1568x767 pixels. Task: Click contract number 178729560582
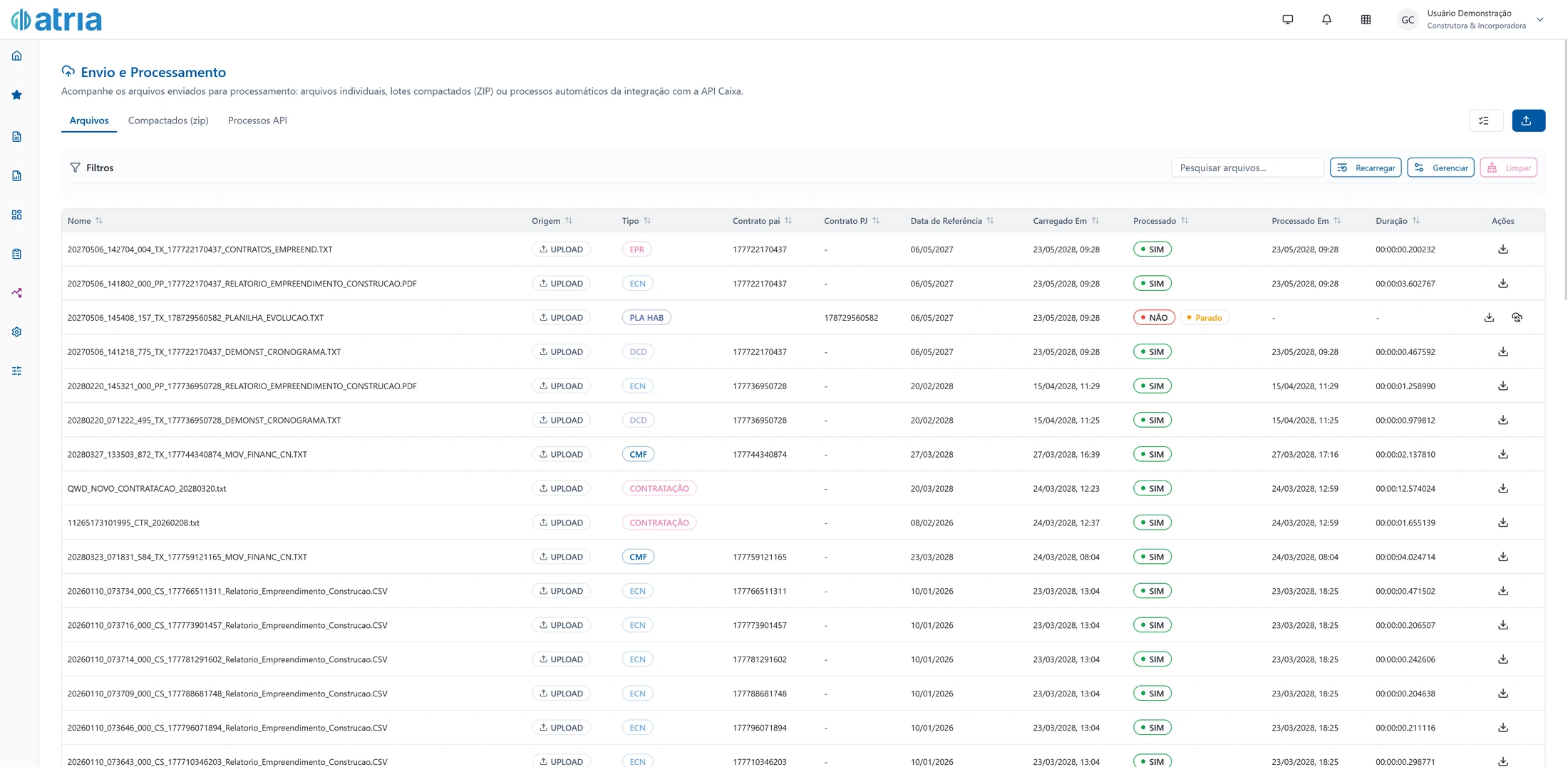coord(851,318)
